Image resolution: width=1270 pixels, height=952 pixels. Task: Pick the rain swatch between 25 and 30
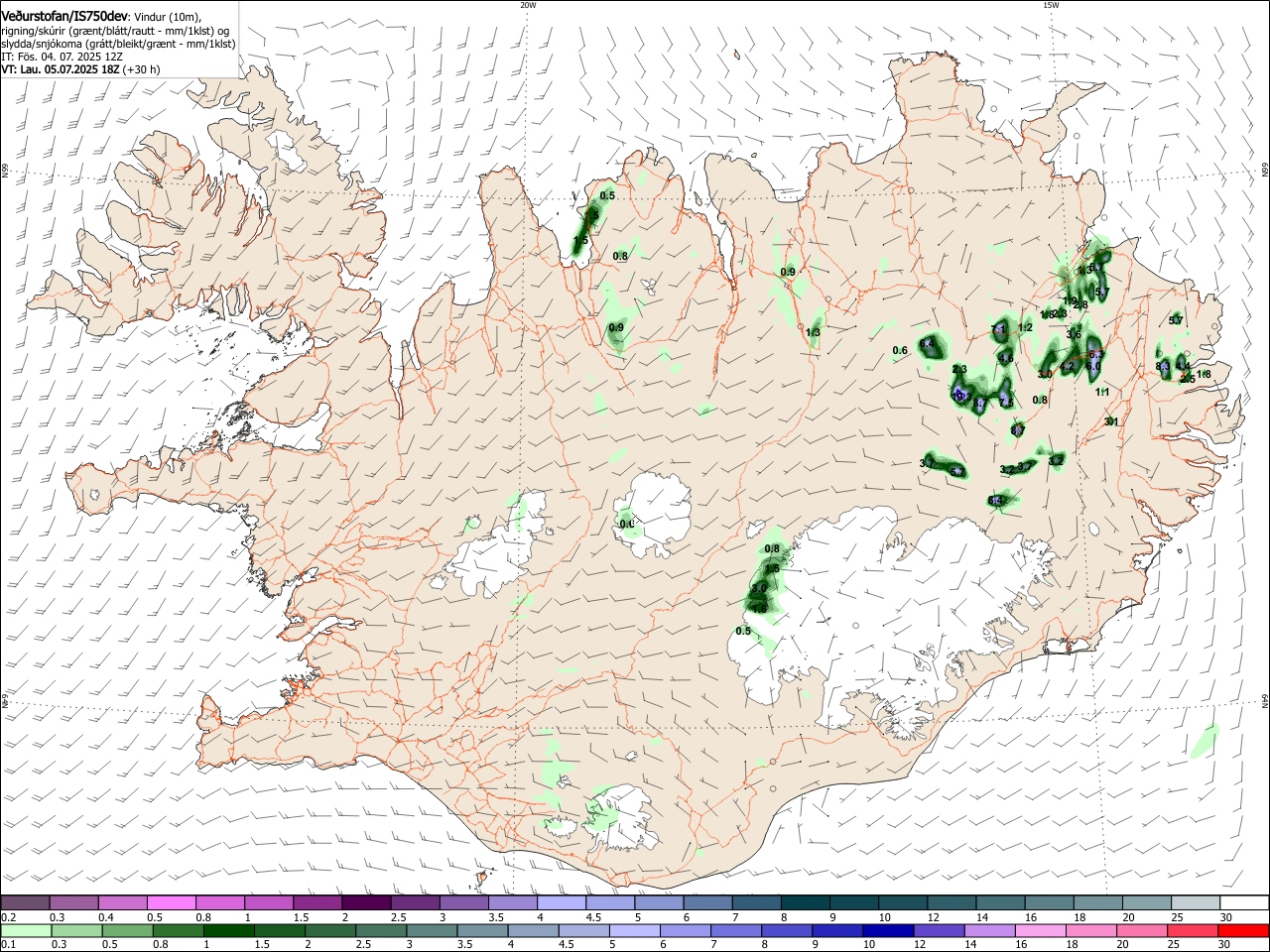[1195, 931]
